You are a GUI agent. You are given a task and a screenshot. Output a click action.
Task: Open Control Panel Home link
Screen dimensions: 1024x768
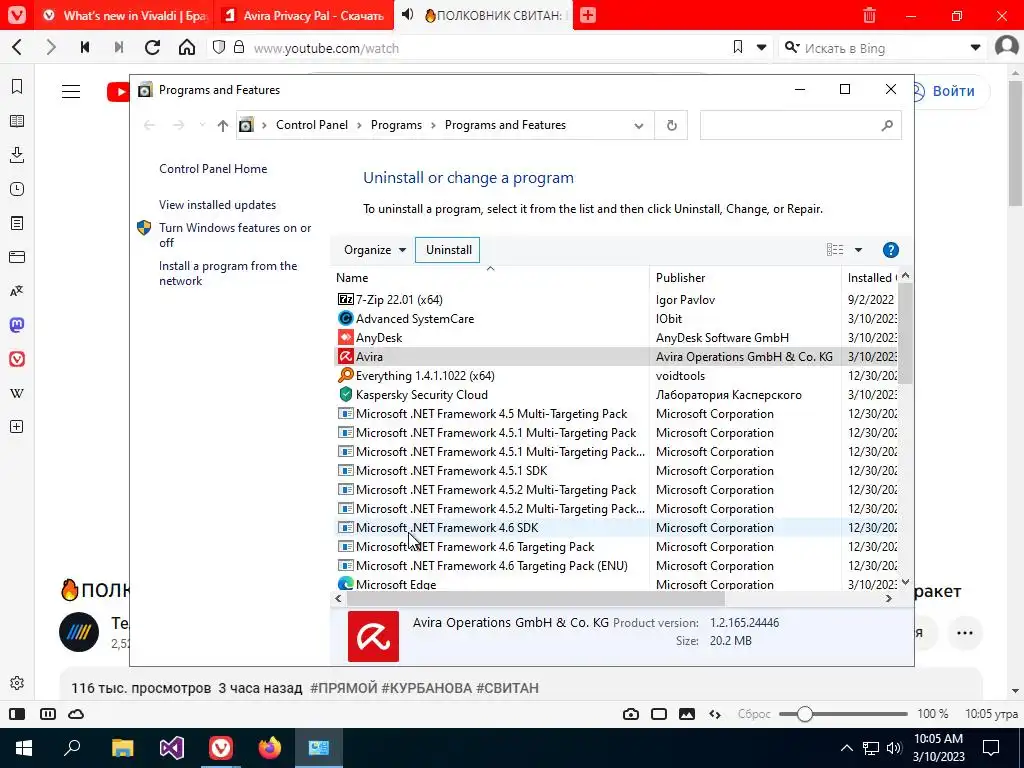[x=213, y=169]
